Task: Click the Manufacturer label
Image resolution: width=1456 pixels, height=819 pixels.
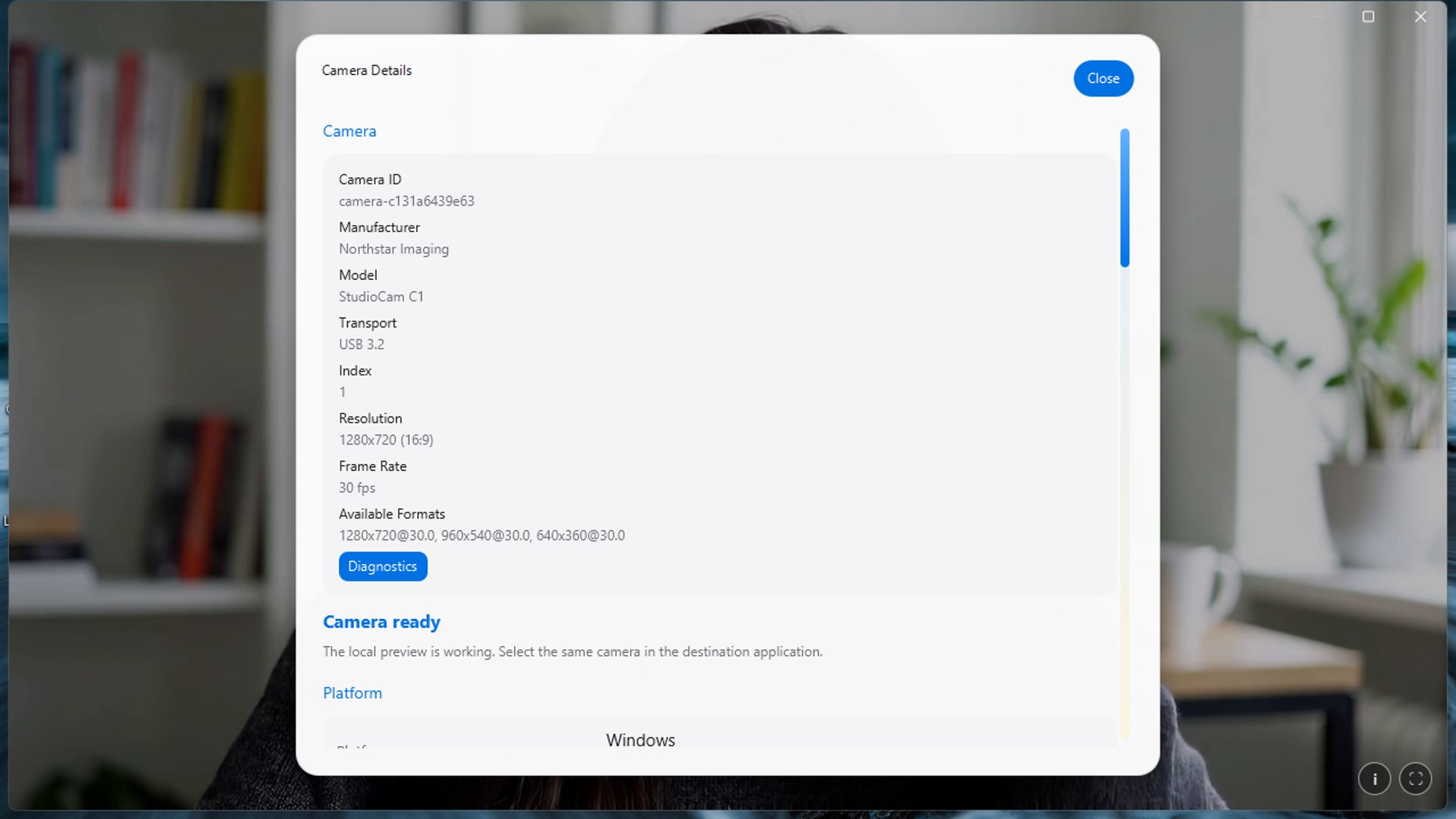Action: [x=379, y=227]
